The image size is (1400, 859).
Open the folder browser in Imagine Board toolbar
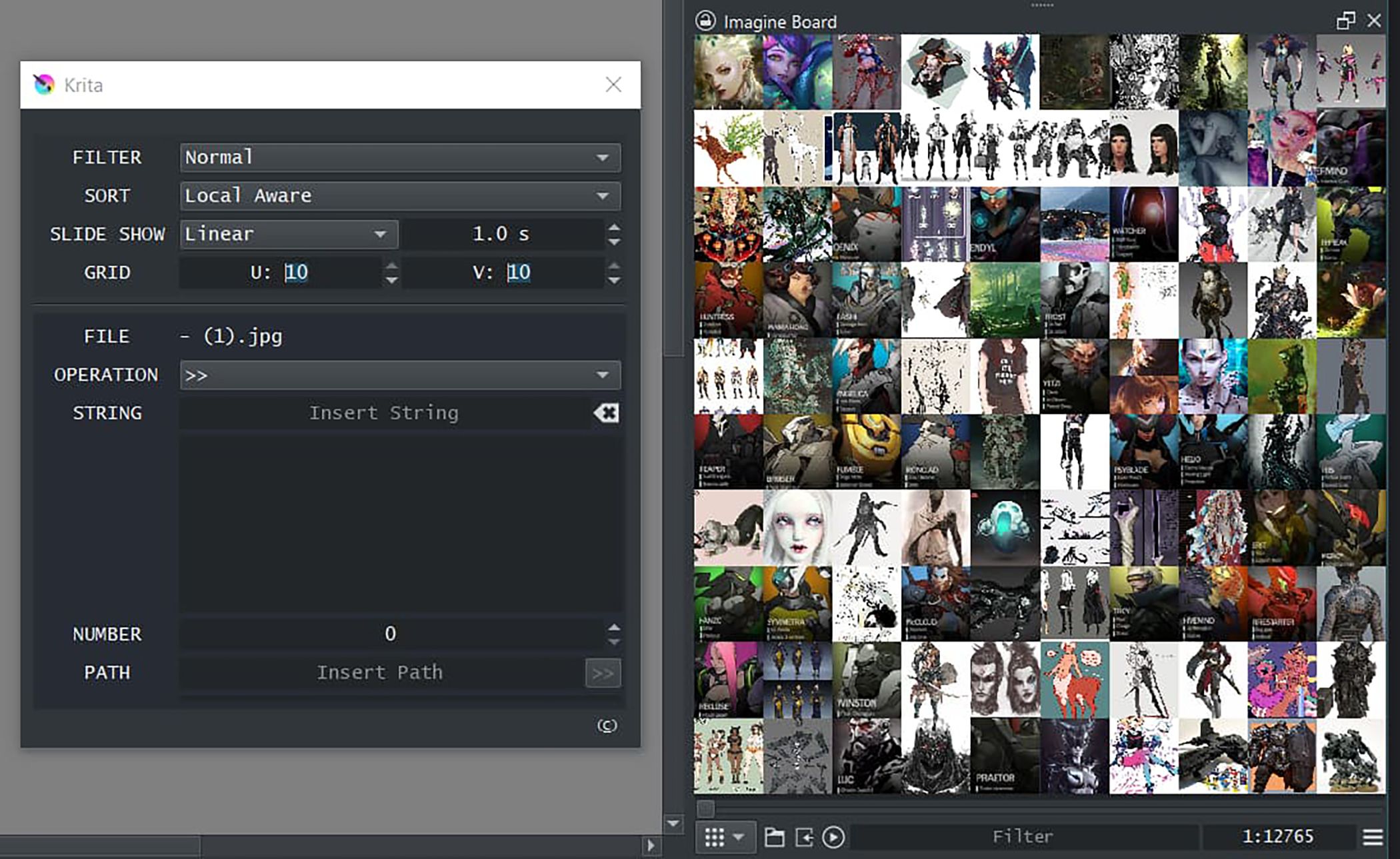point(775,836)
